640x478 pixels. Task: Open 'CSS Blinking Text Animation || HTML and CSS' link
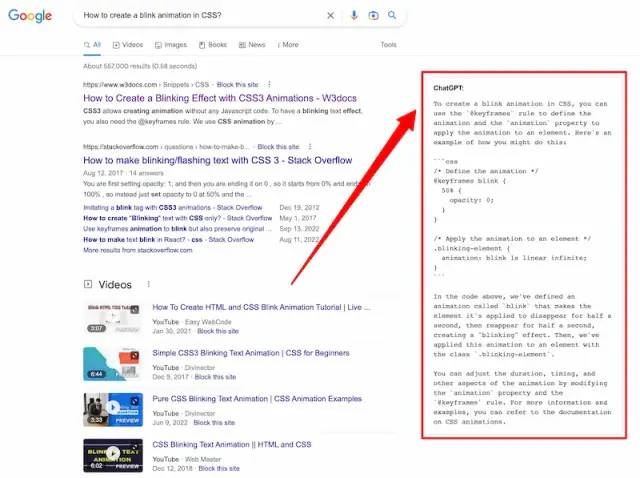pyautogui.click(x=232, y=445)
